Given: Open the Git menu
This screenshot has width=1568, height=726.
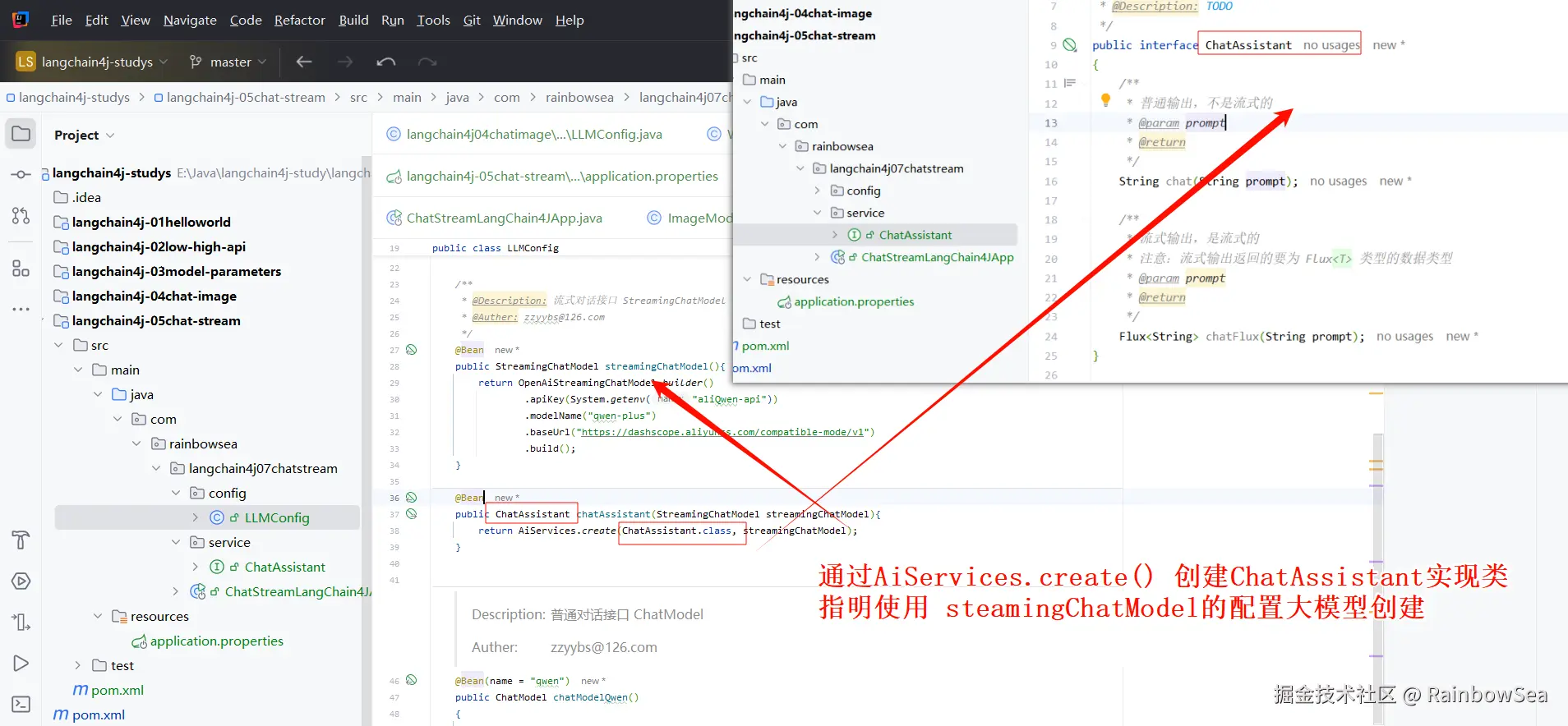Looking at the screenshot, I should 472,20.
